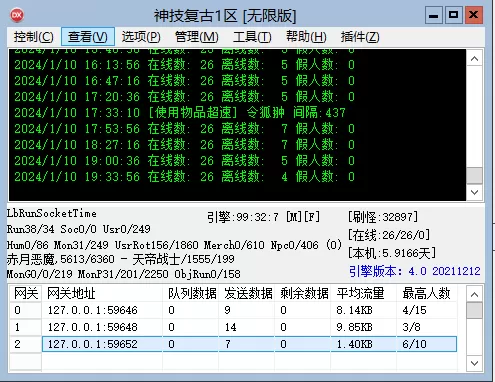Click the LbRunSocketTime label
495x382 pixels.
52,213
